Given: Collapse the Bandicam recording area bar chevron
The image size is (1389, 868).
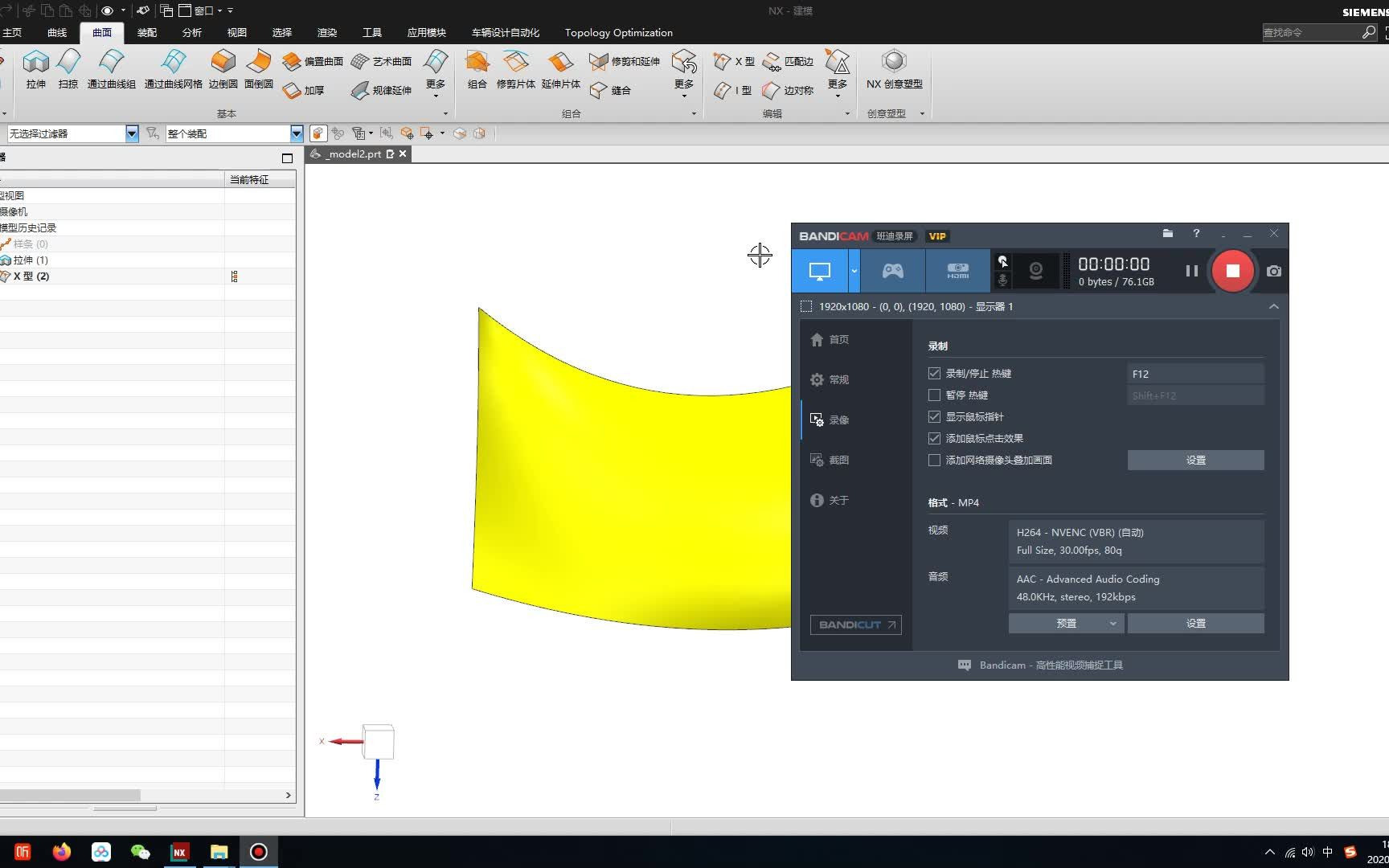Looking at the screenshot, I should pos(1273,306).
